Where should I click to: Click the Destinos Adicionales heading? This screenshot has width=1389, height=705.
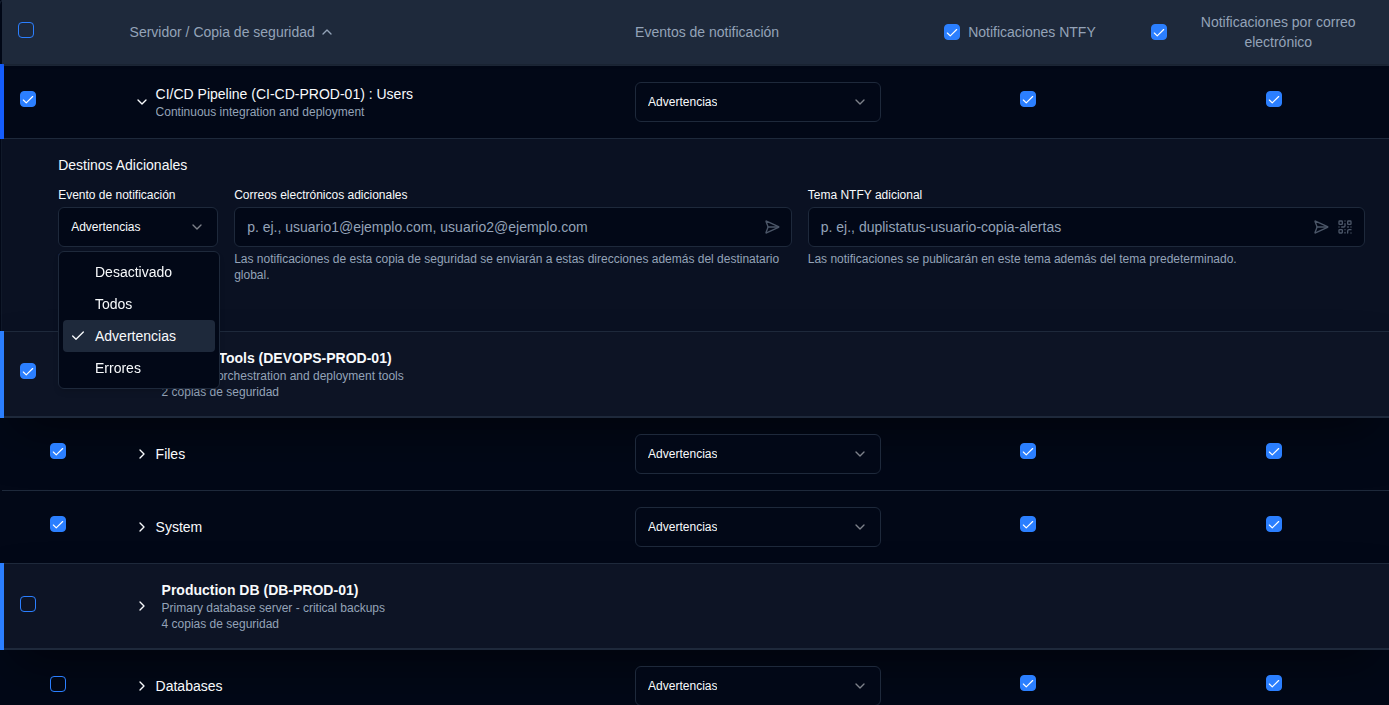[x=123, y=165]
